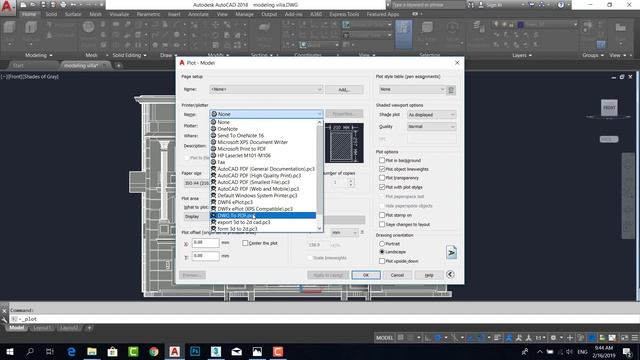640x360 pixels.
Task: Click the plot offset Y input field
Action: click(x=205, y=256)
